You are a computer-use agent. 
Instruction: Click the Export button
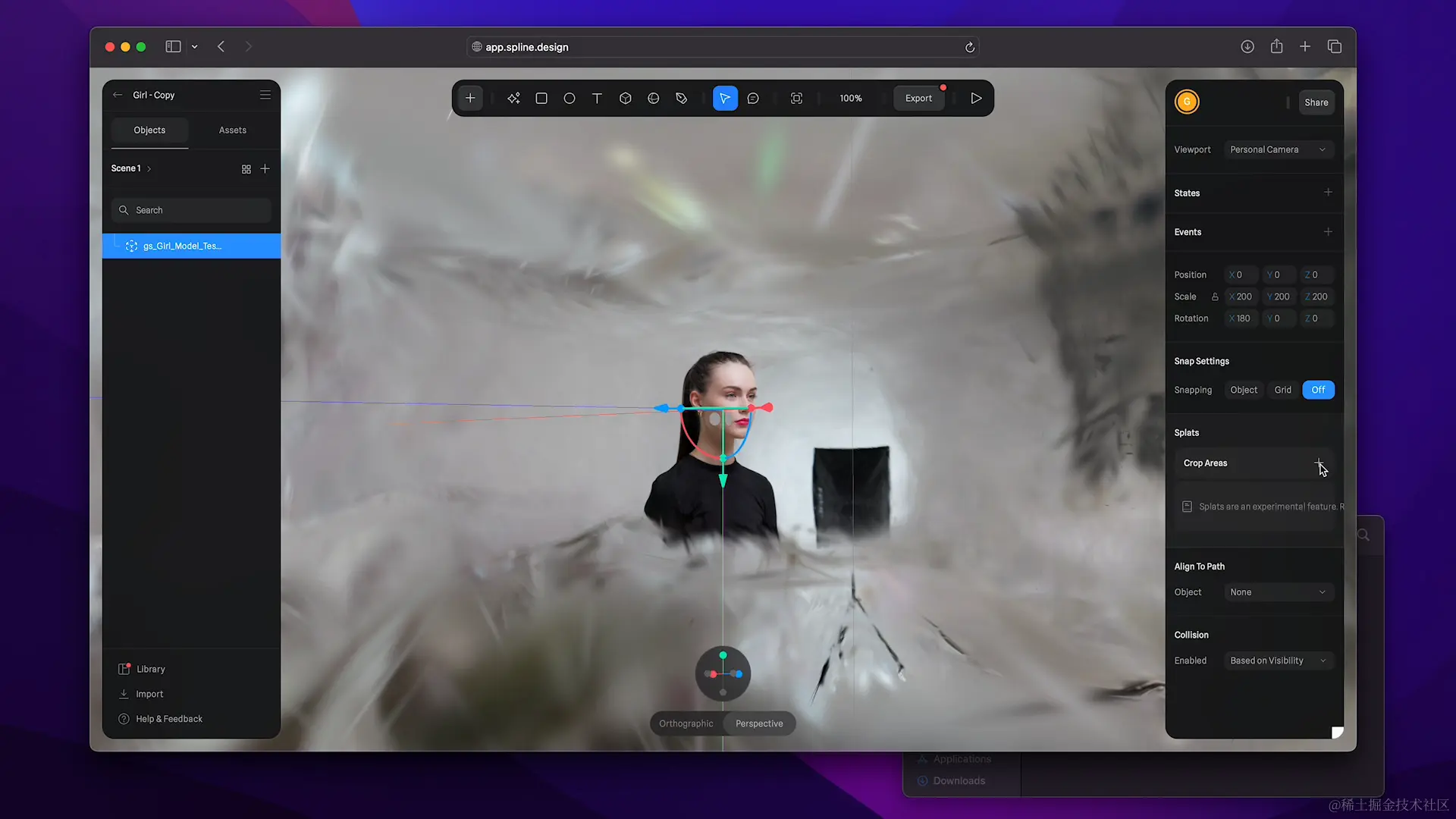[x=918, y=99]
